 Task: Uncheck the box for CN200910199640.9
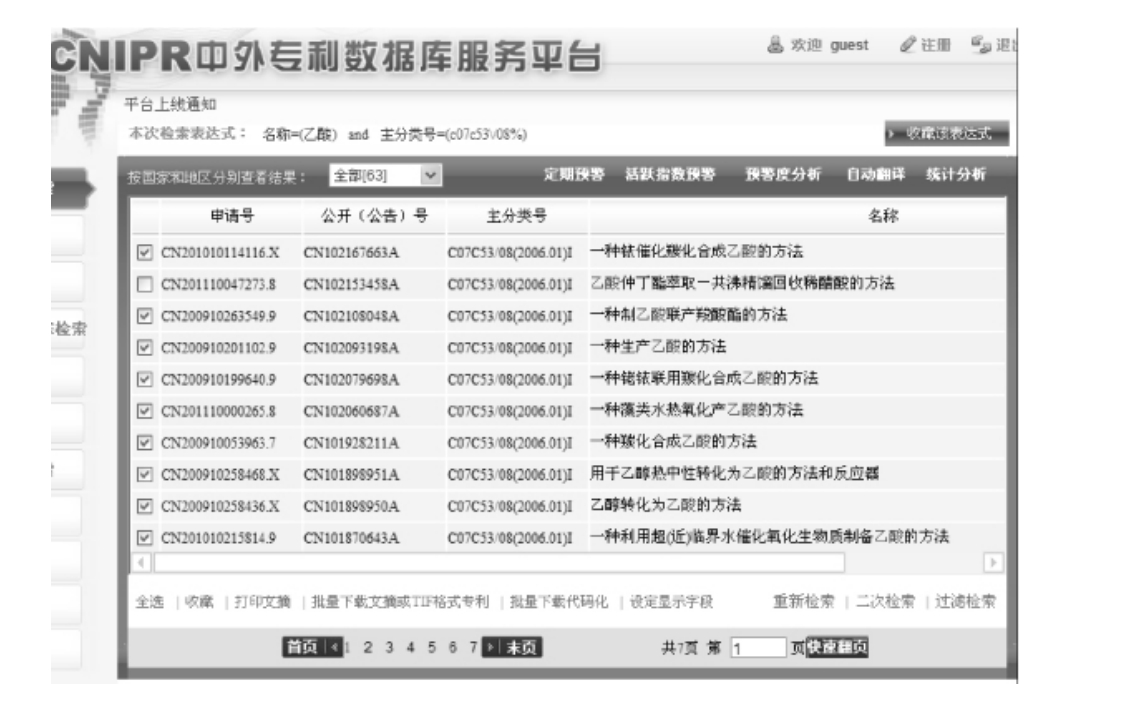pyautogui.click(x=145, y=380)
